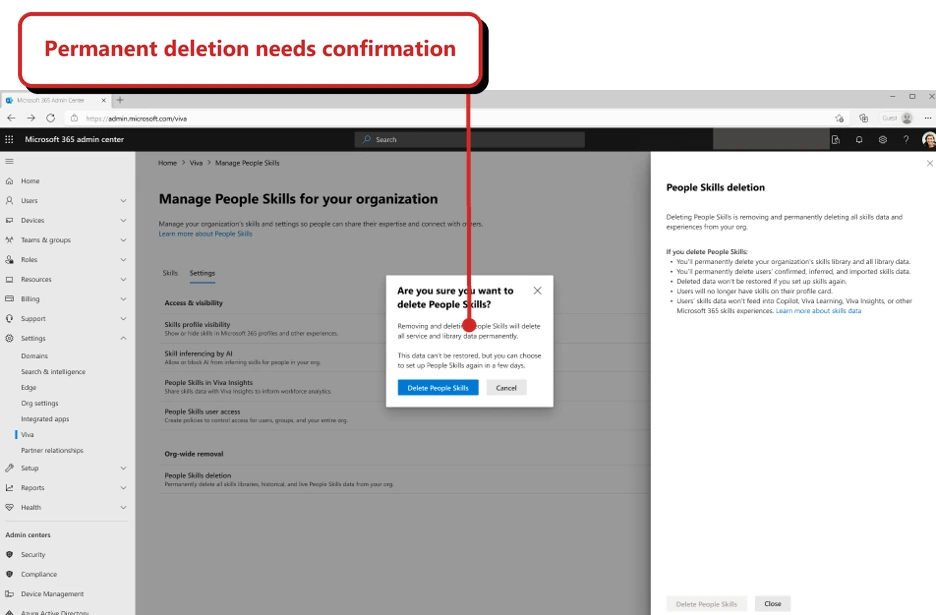Reload the page with refresh icon
Image resolution: width=936 pixels, height=615 pixels.
coord(51,118)
